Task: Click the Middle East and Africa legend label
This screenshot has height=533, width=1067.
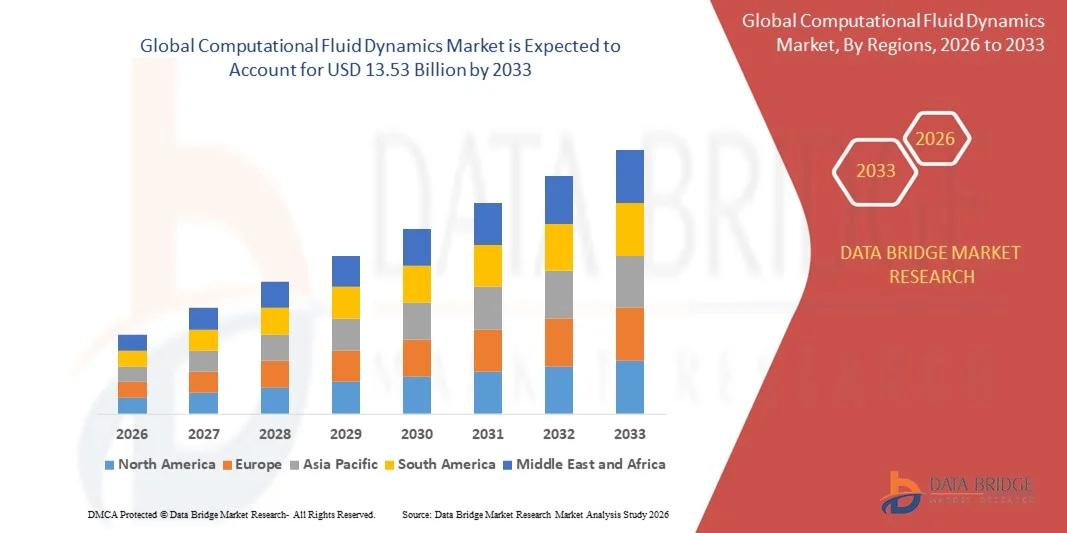Action: point(590,464)
